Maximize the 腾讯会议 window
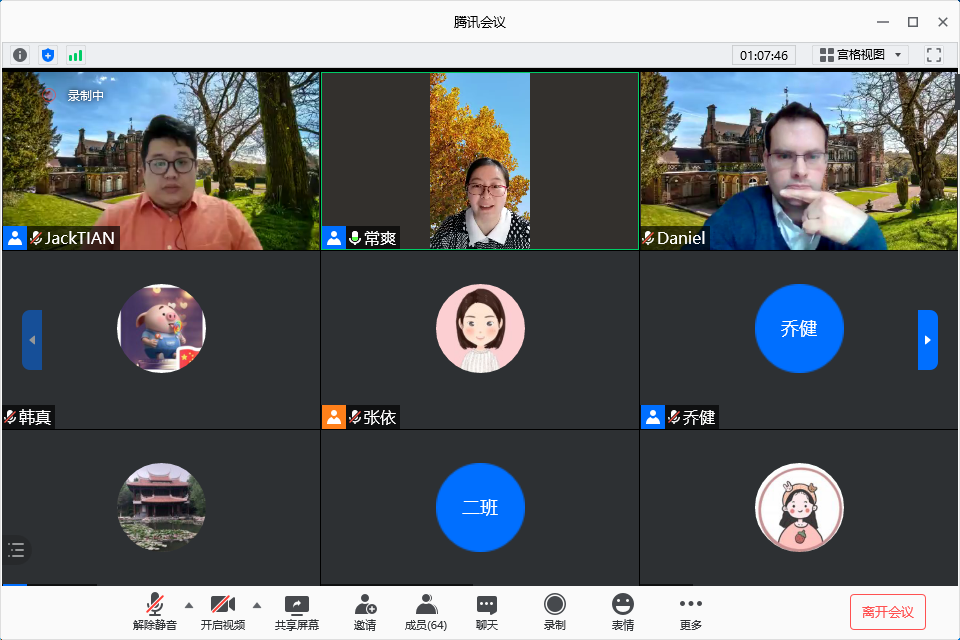960x640 pixels. click(913, 22)
